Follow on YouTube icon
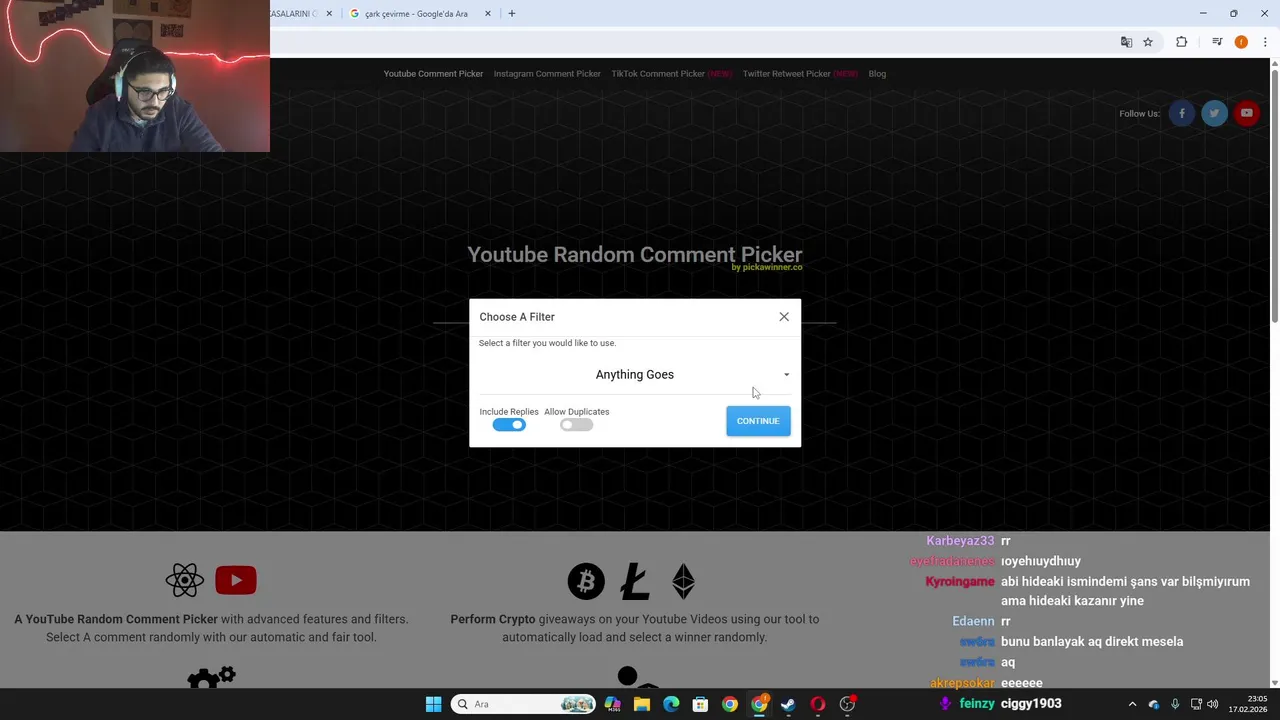The height and width of the screenshot is (720, 1280). [x=1246, y=113]
